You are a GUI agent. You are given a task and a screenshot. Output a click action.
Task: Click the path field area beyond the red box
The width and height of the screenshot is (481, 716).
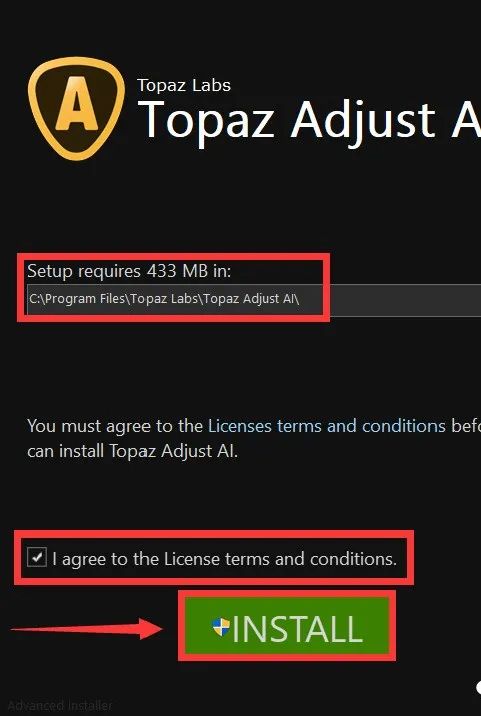point(406,300)
